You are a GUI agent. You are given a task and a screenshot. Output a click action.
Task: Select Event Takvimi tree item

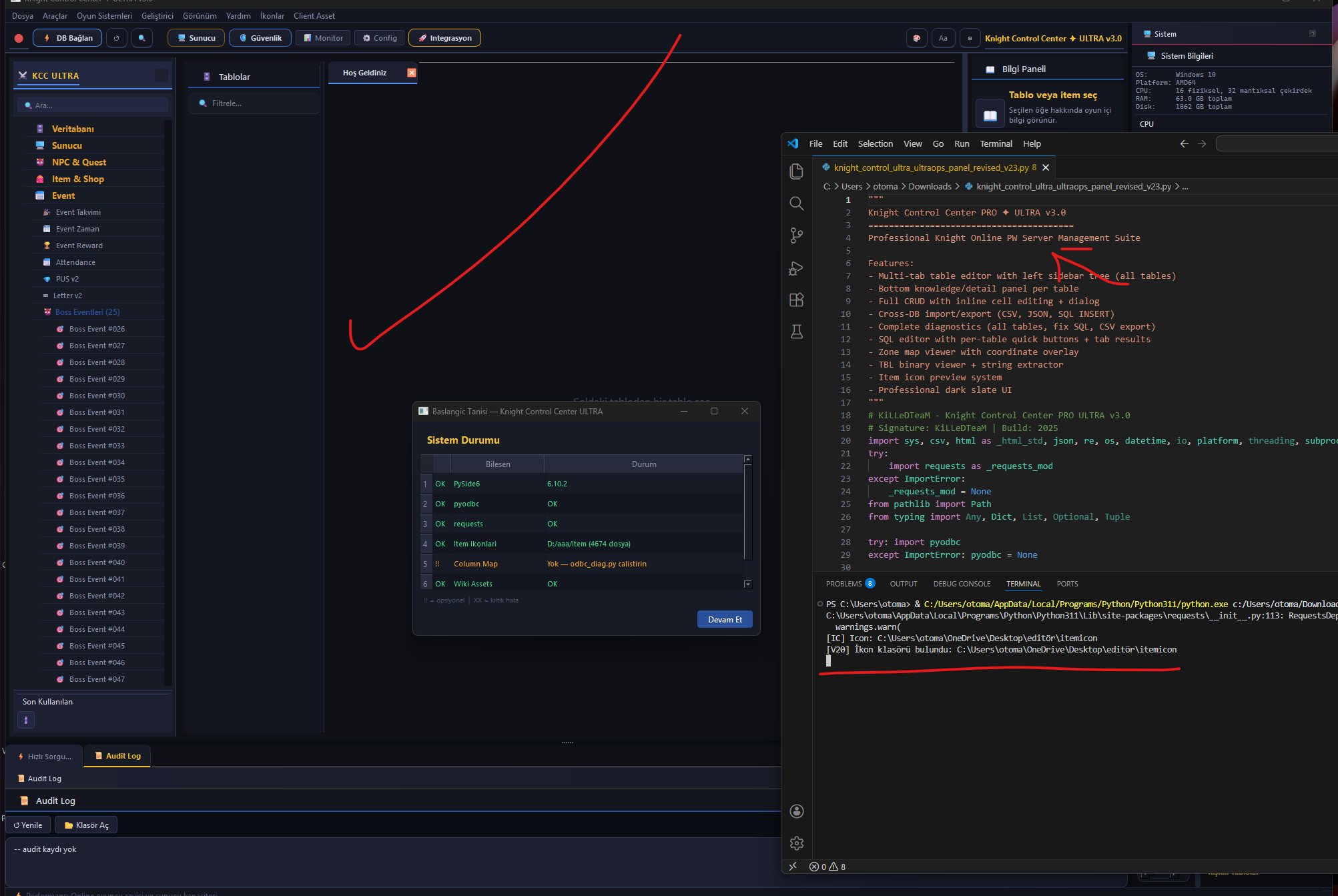[x=78, y=212]
